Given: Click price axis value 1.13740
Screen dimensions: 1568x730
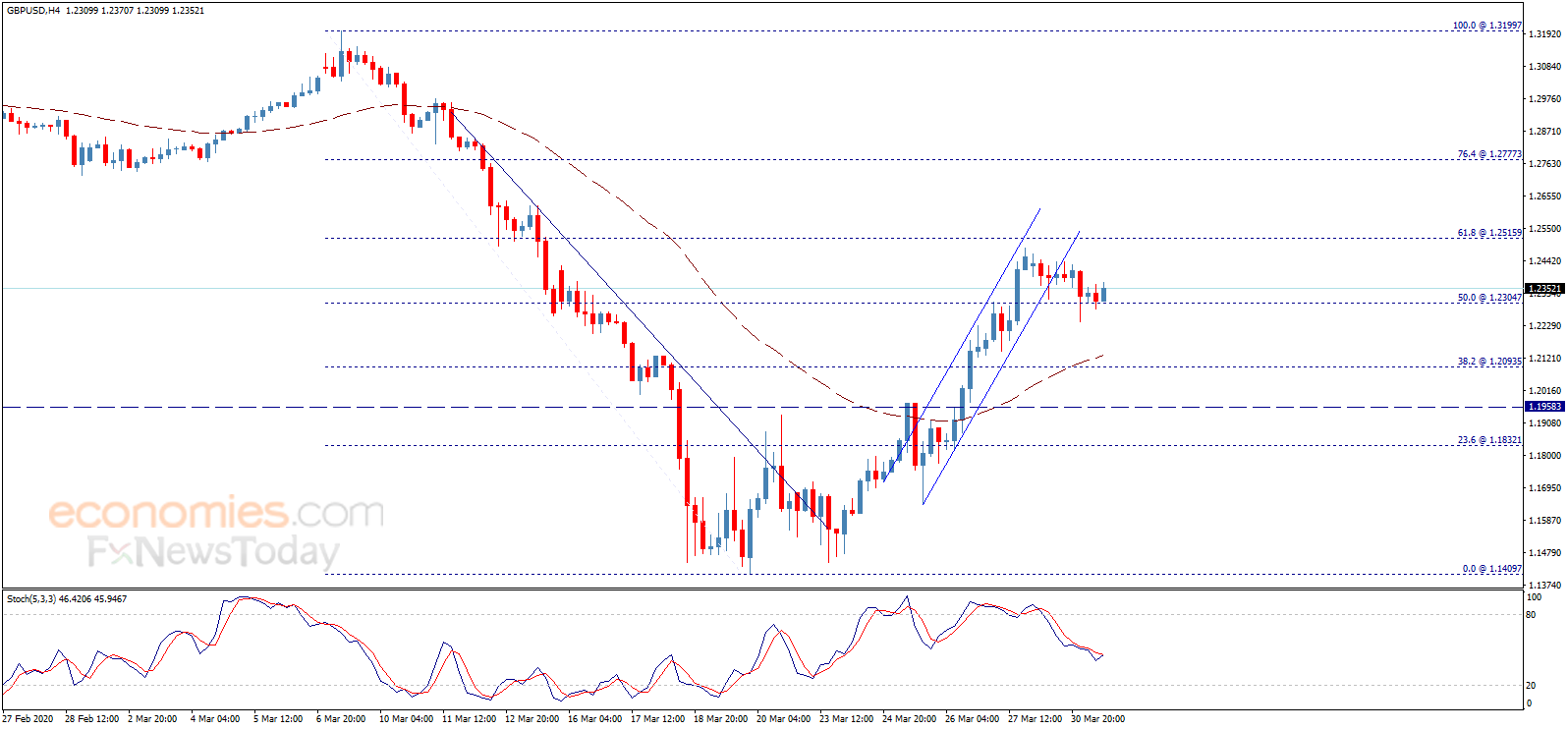Looking at the screenshot, I should [x=1544, y=585].
